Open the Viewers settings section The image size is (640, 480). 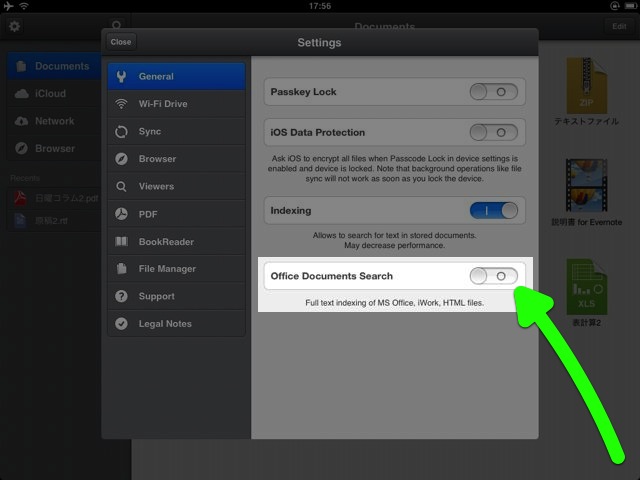click(176, 187)
